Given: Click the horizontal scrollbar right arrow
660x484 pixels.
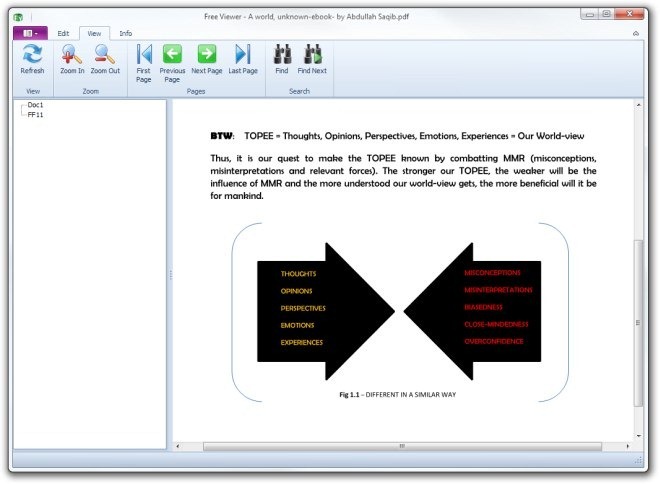Looking at the screenshot, I should coord(628,446).
